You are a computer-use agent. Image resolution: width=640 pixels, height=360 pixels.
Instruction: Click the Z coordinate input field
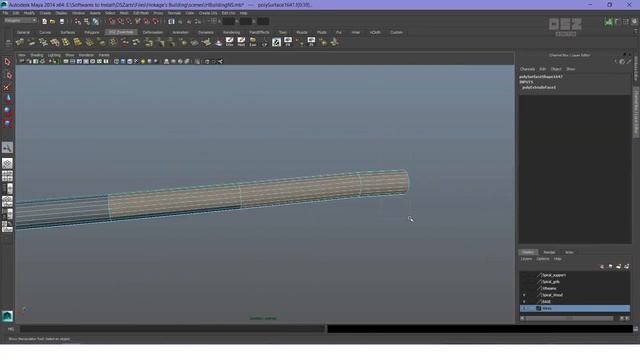coord(263,21)
